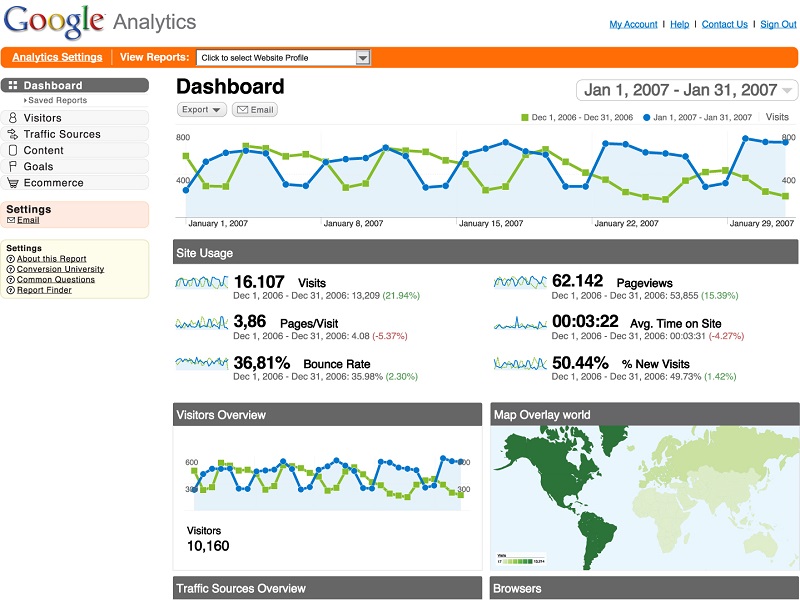
Task: Click the My Account link
Action: click(x=633, y=24)
